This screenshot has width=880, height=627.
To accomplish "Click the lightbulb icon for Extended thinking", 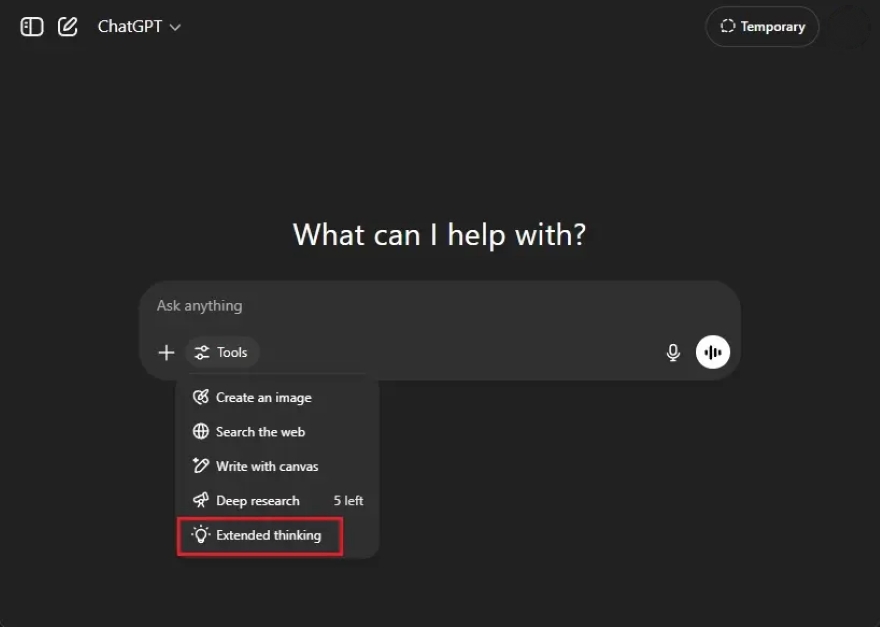I will click(x=200, y=535).
